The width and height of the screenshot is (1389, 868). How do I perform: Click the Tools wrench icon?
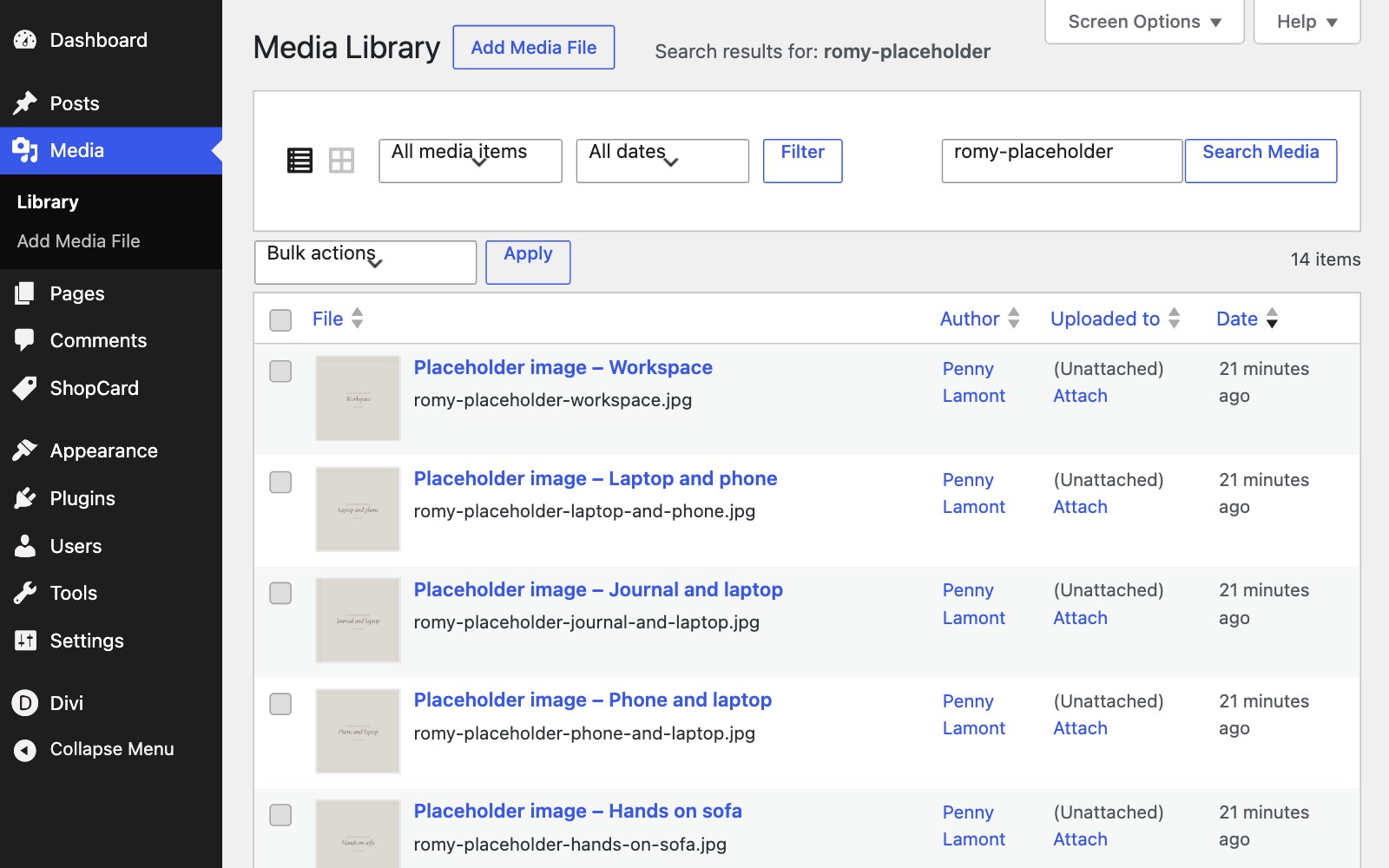(x=25, y=593)
